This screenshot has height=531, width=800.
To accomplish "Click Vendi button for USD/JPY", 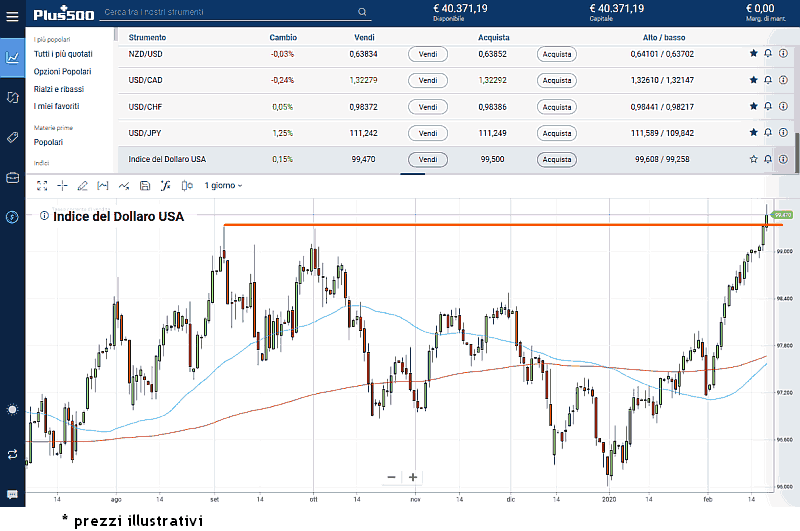I will 427,133.
